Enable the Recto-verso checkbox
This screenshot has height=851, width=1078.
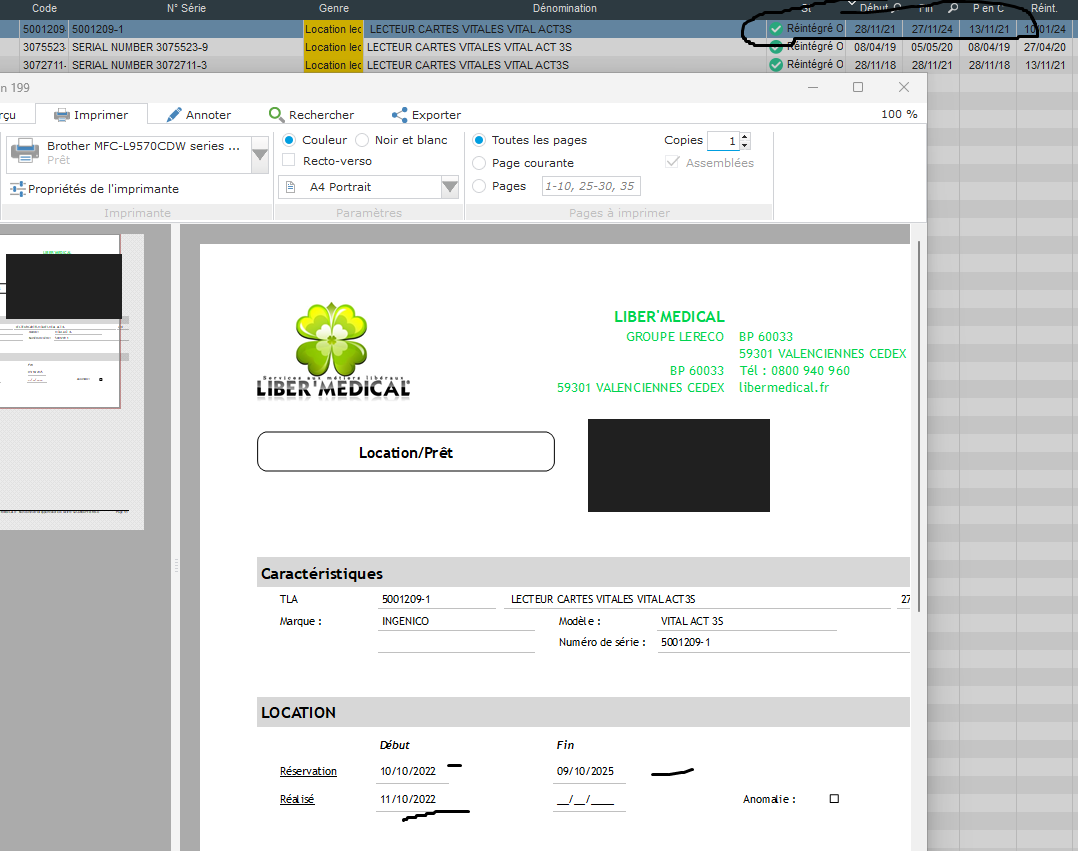click(289, 161)
